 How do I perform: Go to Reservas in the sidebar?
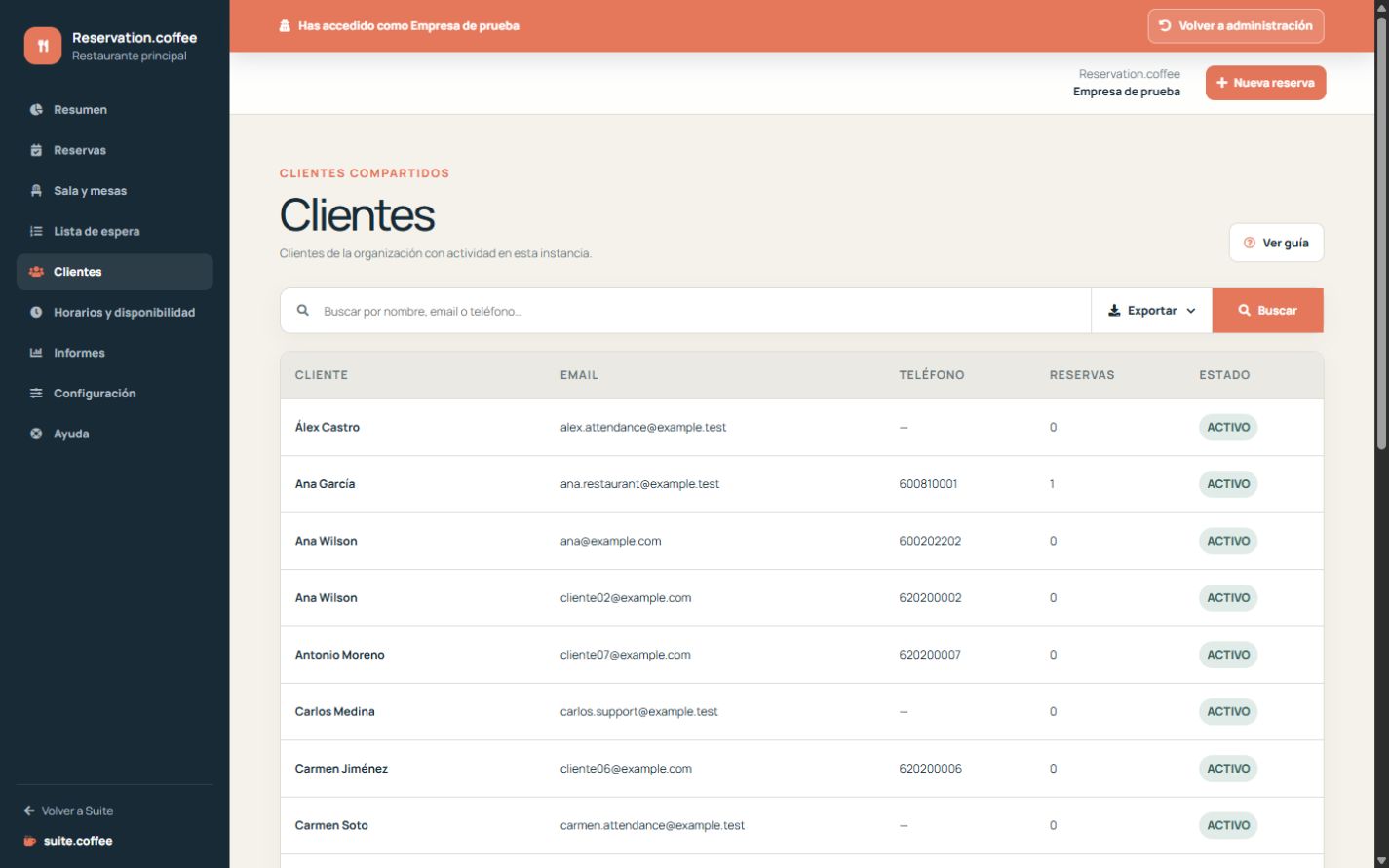[115, 150]
